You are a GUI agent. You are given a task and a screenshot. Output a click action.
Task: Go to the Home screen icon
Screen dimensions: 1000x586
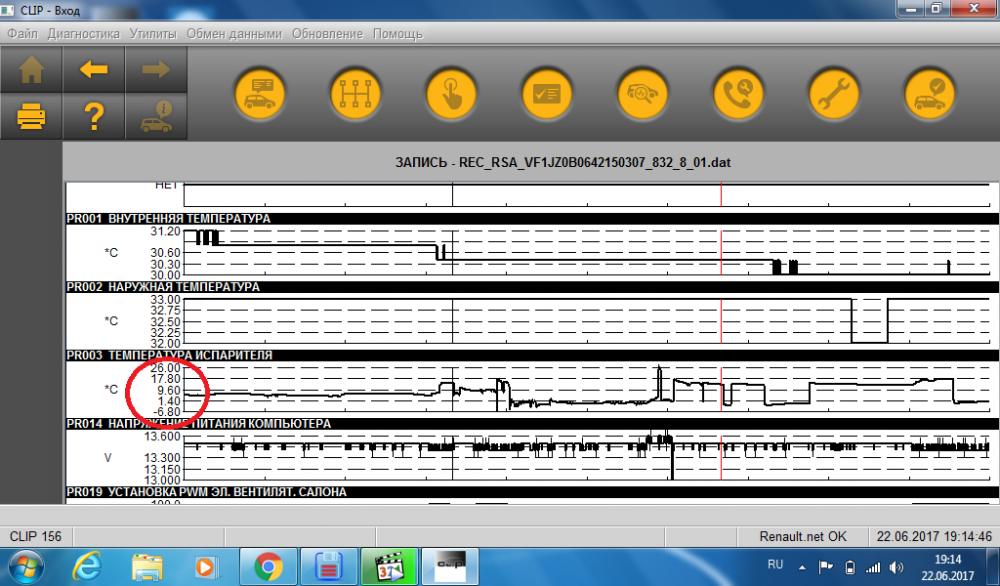(31, 70)
